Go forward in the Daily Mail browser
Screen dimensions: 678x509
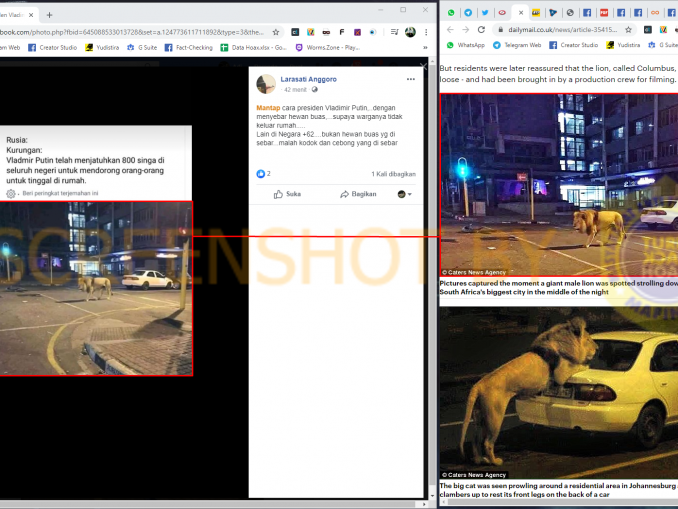[465, 29]
